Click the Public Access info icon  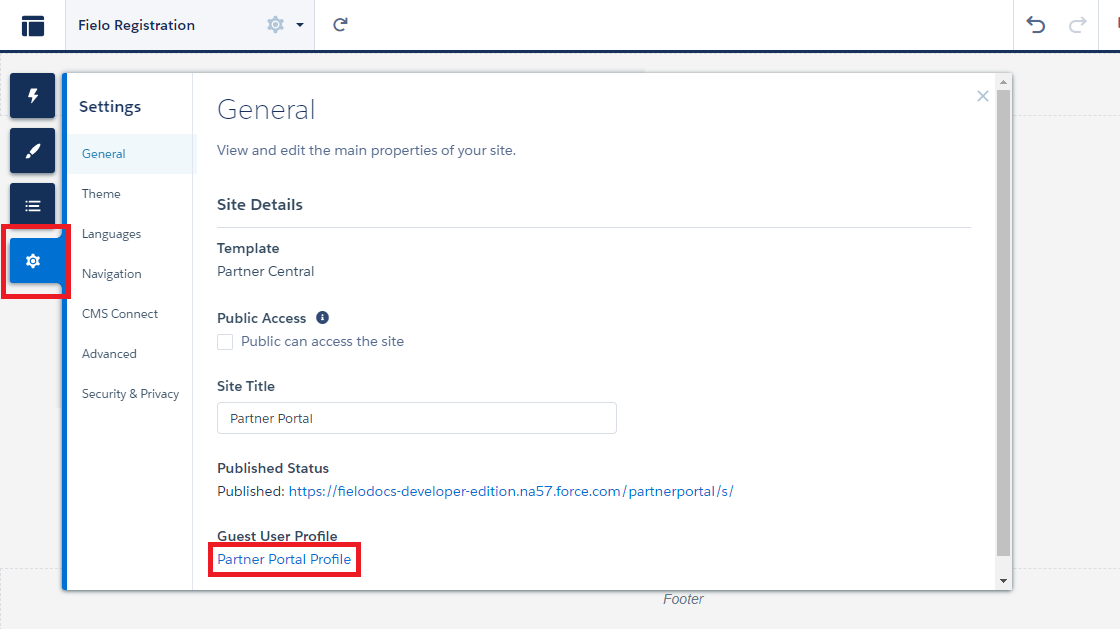pos(323,318)
